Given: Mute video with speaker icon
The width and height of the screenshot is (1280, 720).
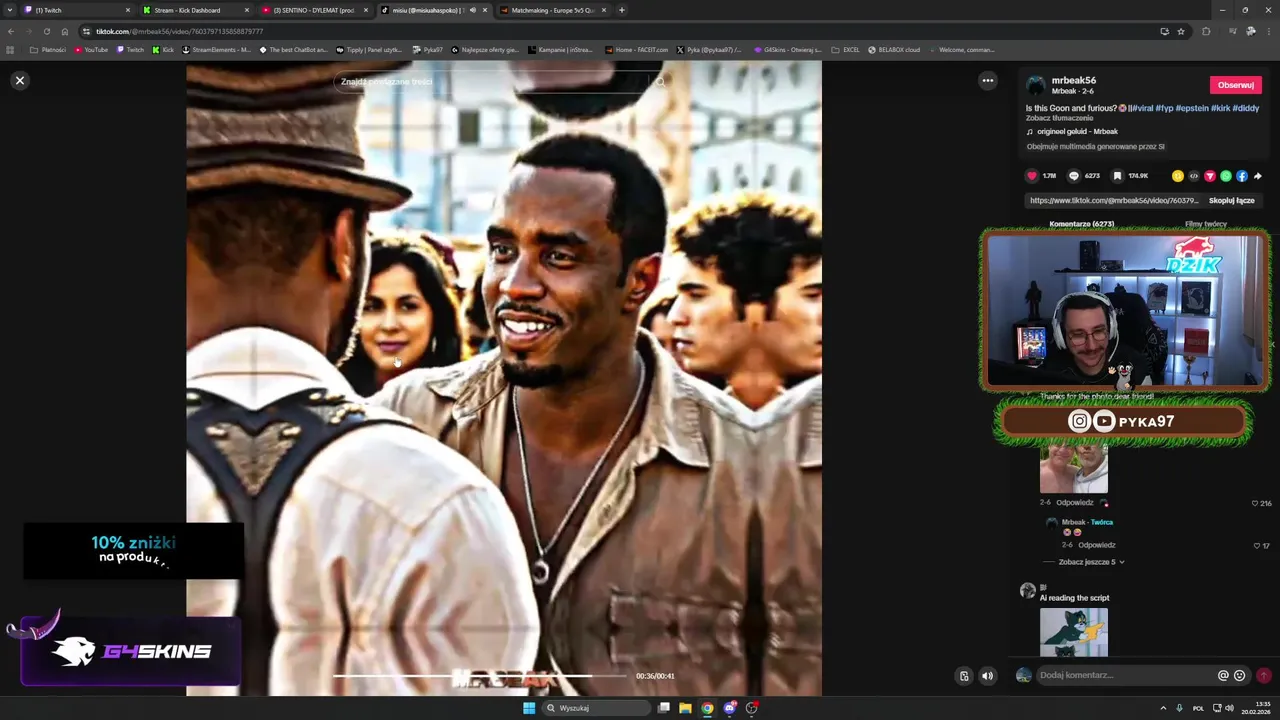Looking at the screenshot, I should coord(987,676).
